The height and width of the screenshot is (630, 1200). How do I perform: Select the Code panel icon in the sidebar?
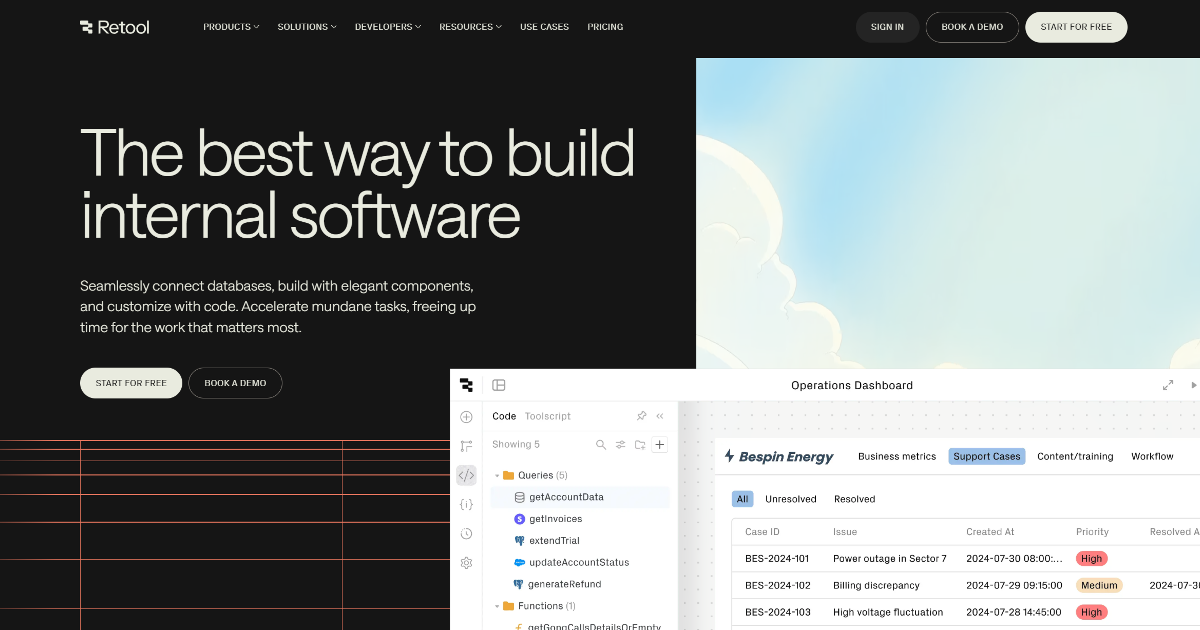coord(466,475)
